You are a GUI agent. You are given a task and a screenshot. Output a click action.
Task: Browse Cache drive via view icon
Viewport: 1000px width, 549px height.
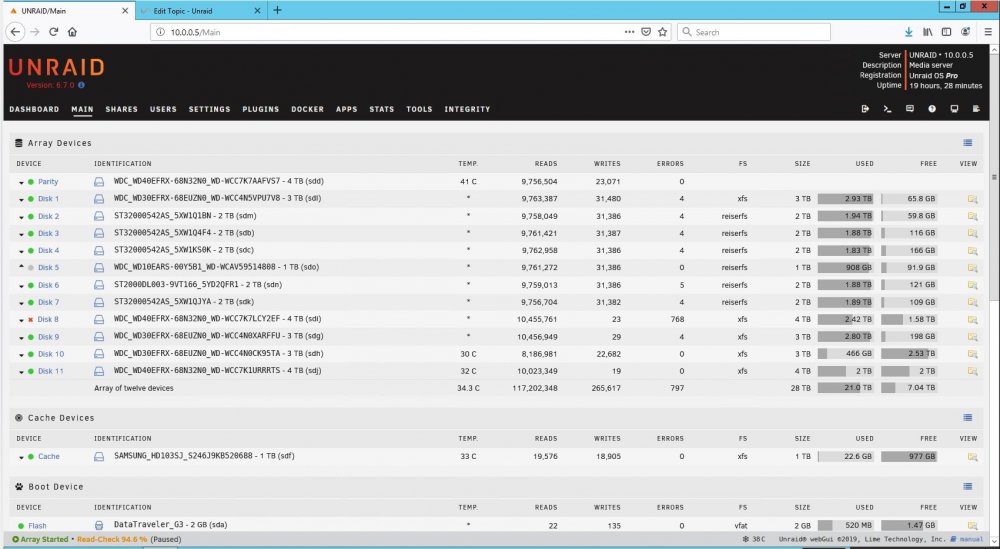tap(972, 457)
